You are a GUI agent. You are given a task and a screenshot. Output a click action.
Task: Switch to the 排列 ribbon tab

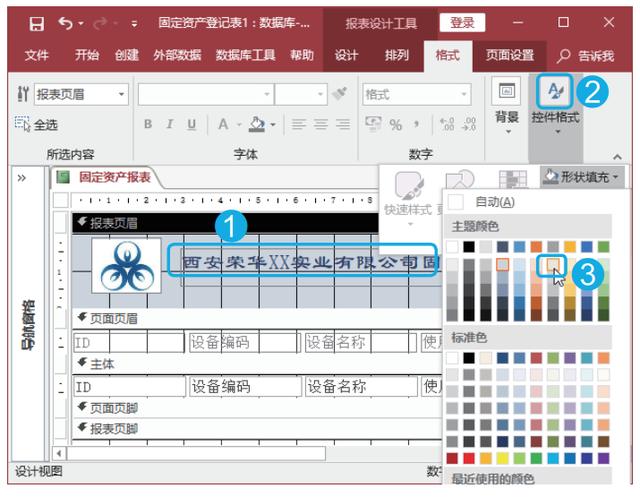tap(396, 55)
